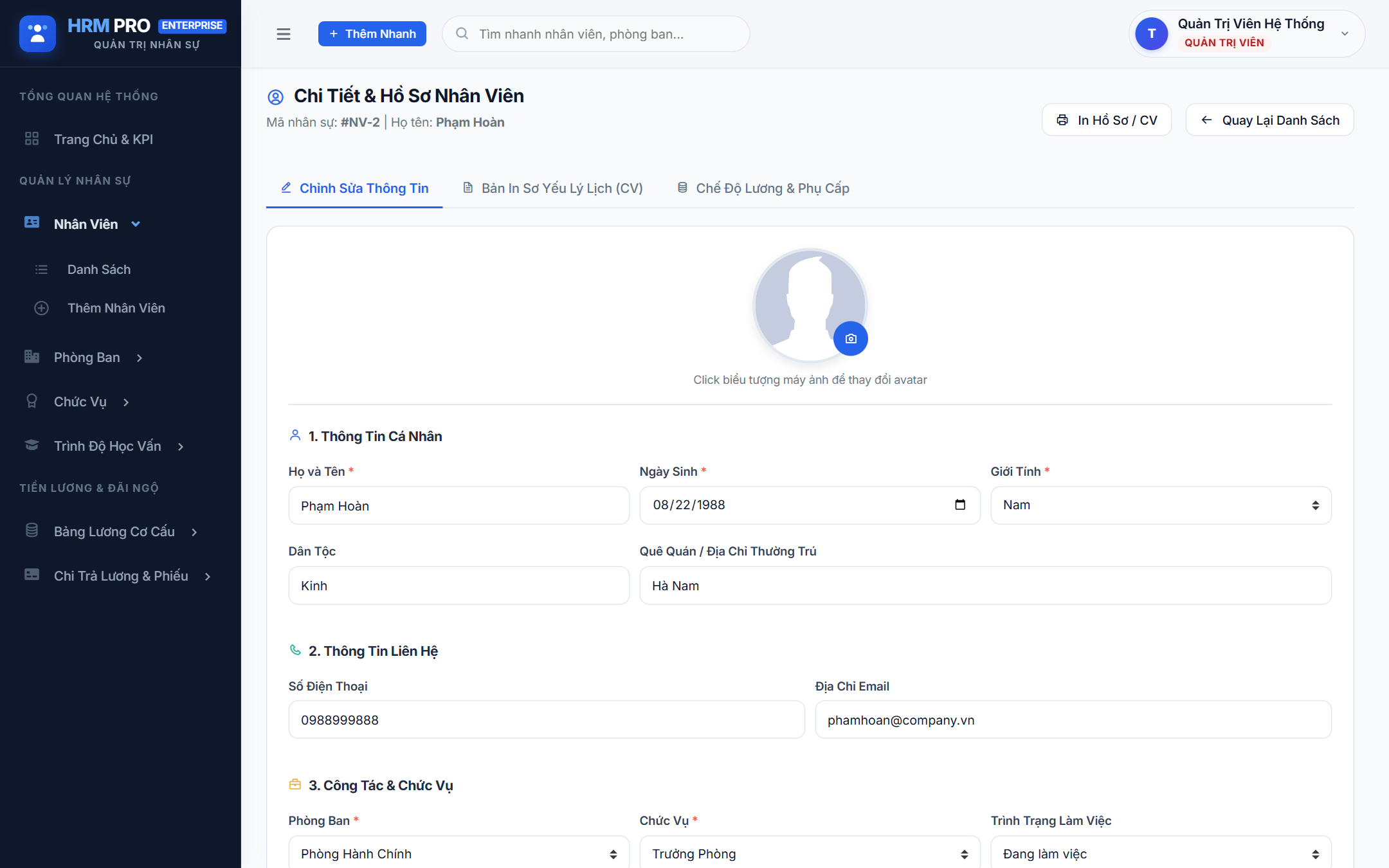Expand the user account menu chevron
Screen dimensions: 1389x868
tap(1345, 34)
